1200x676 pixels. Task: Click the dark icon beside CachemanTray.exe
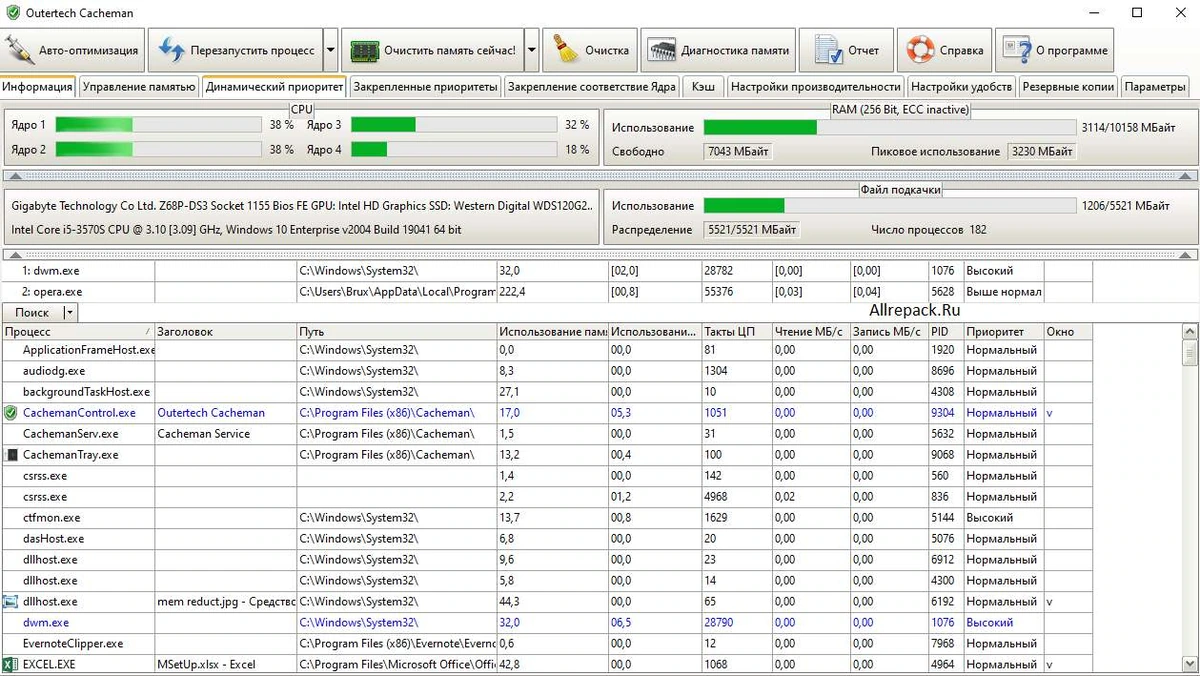click(x=11, y=455)
